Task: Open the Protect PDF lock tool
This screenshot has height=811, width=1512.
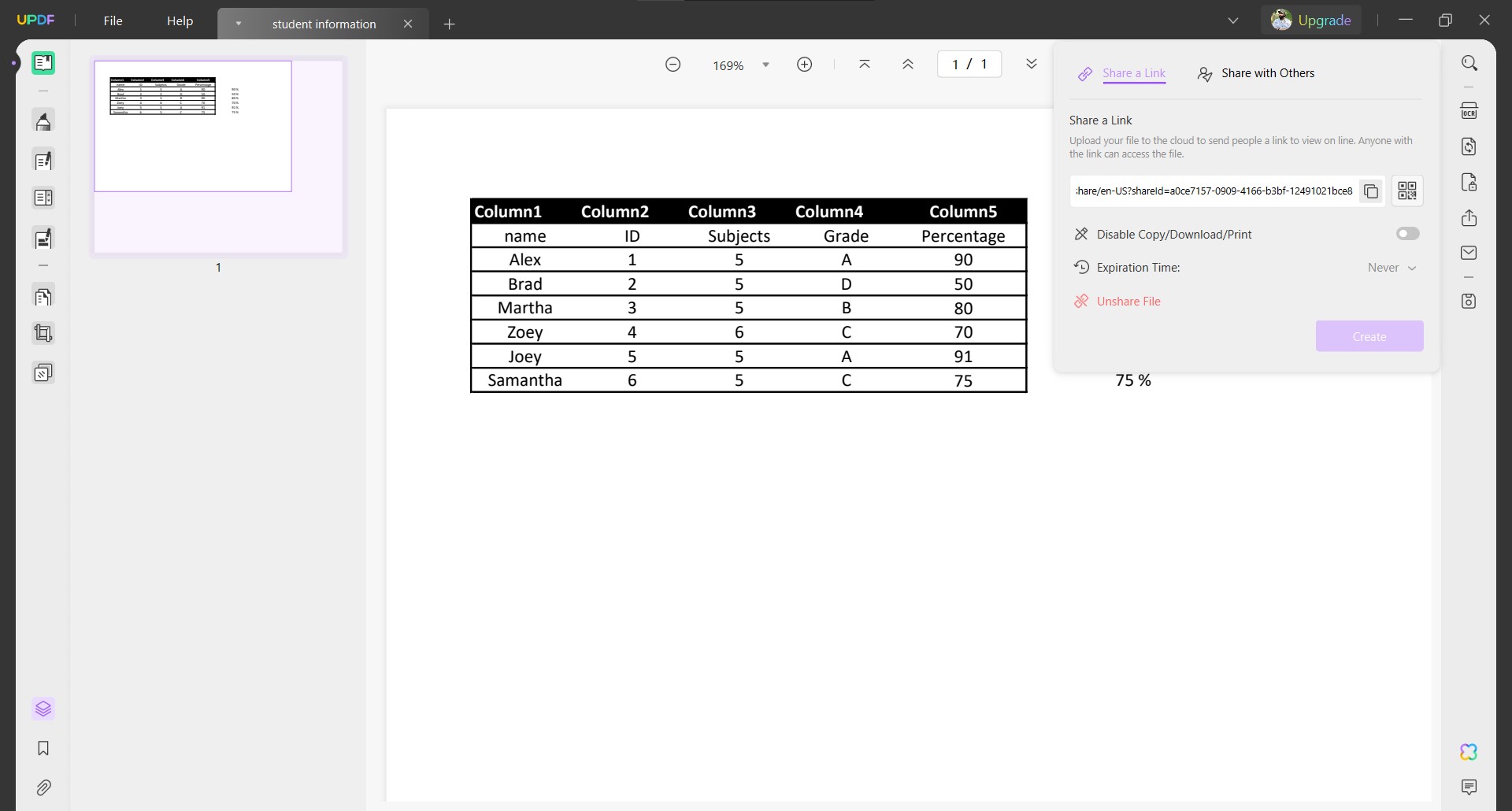Action: coord(1469,183)
